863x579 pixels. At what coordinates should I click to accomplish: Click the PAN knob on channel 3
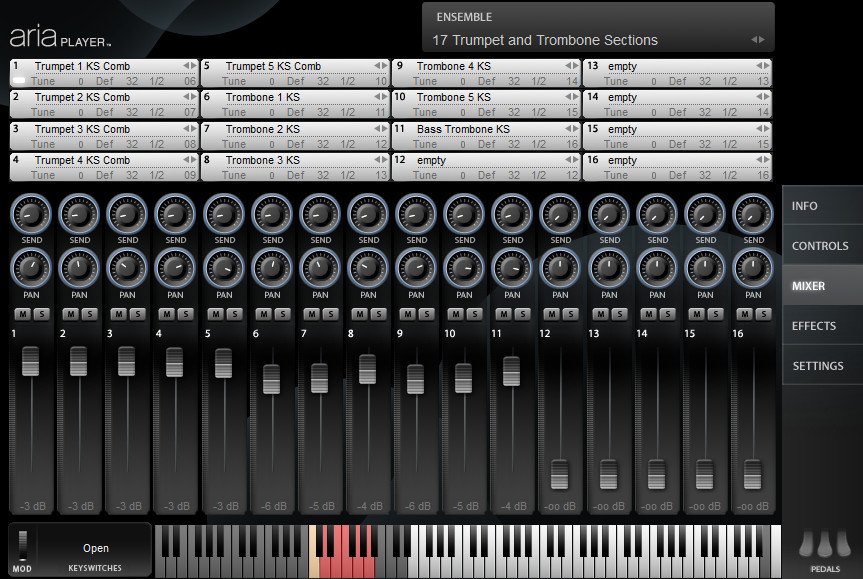tap(127, 269)
